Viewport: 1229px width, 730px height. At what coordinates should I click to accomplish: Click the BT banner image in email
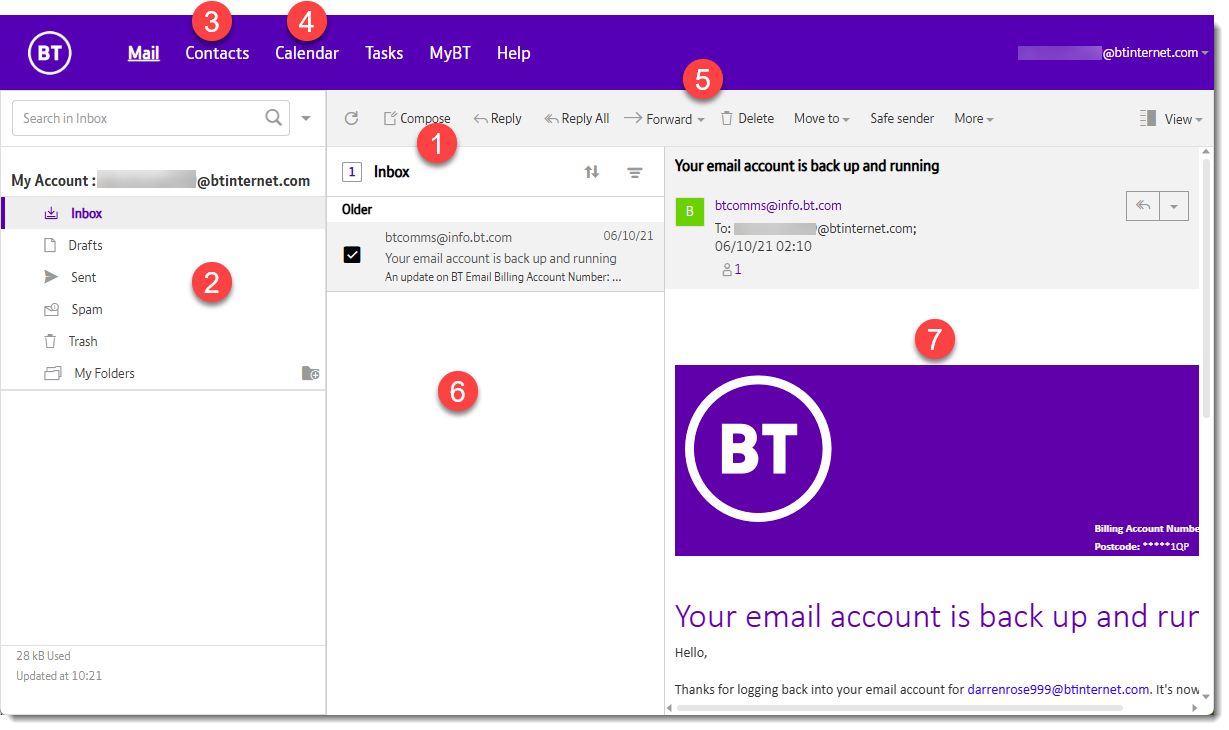(936, 460)
